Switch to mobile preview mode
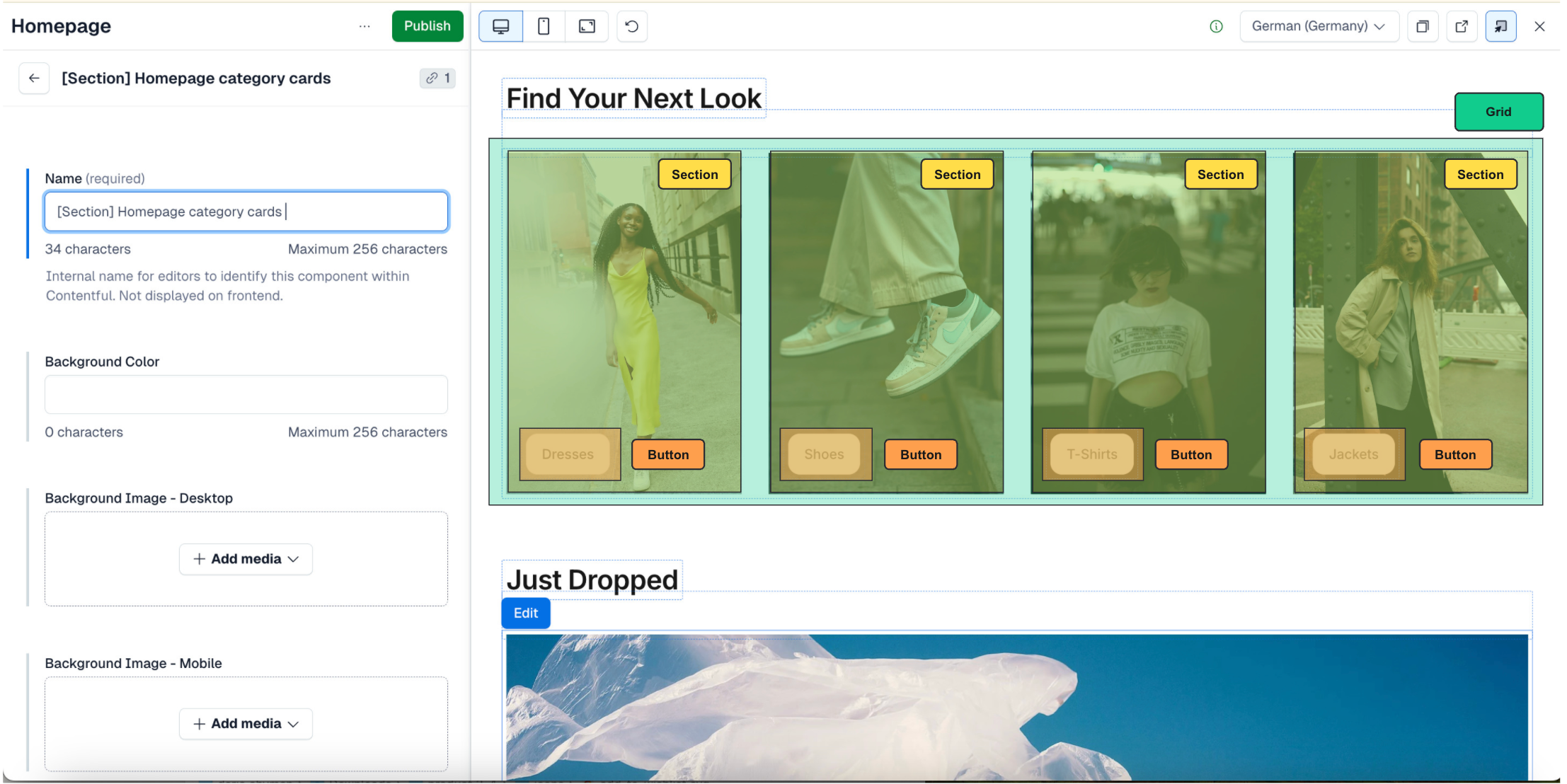1567x784 pixels. coord(544,26)
